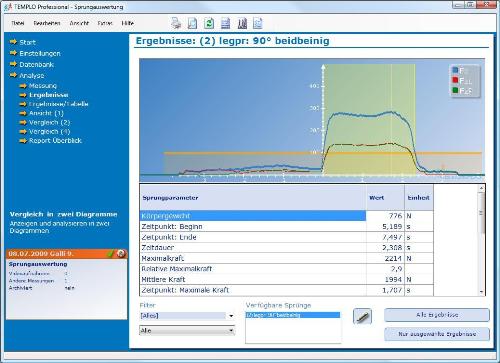Click the value 776 in the table
Image resolution: width=500 pixels, height=363 pixels.
395,216
